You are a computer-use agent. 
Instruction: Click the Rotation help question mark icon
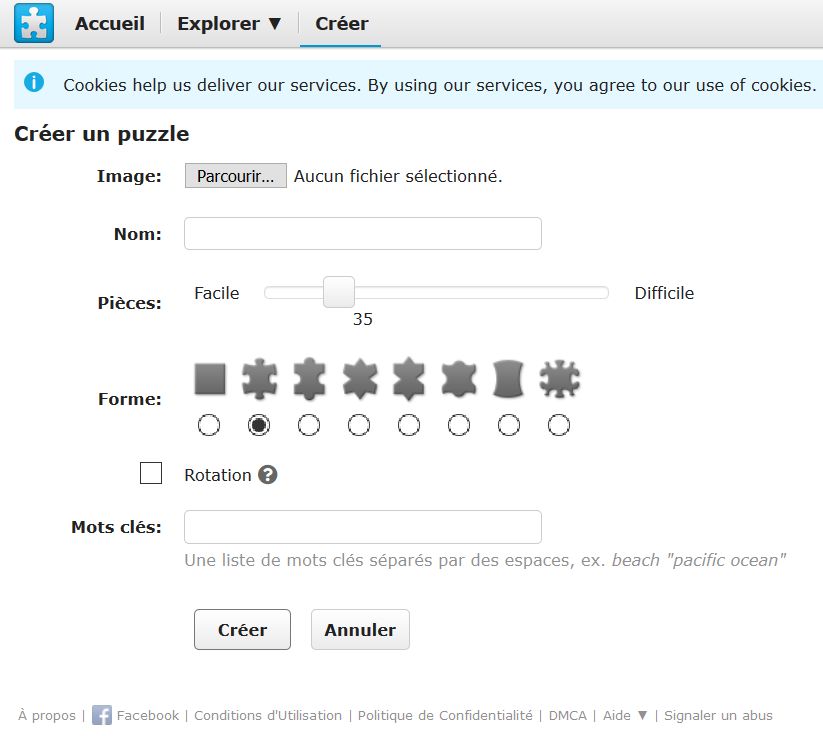click(268, 475)
